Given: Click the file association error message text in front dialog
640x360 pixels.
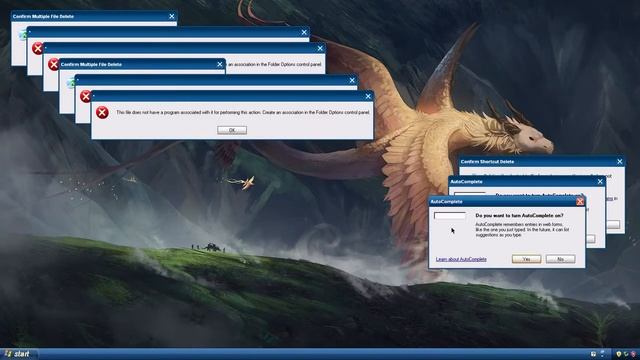Looking at the screenshot, I should (243, 112).
